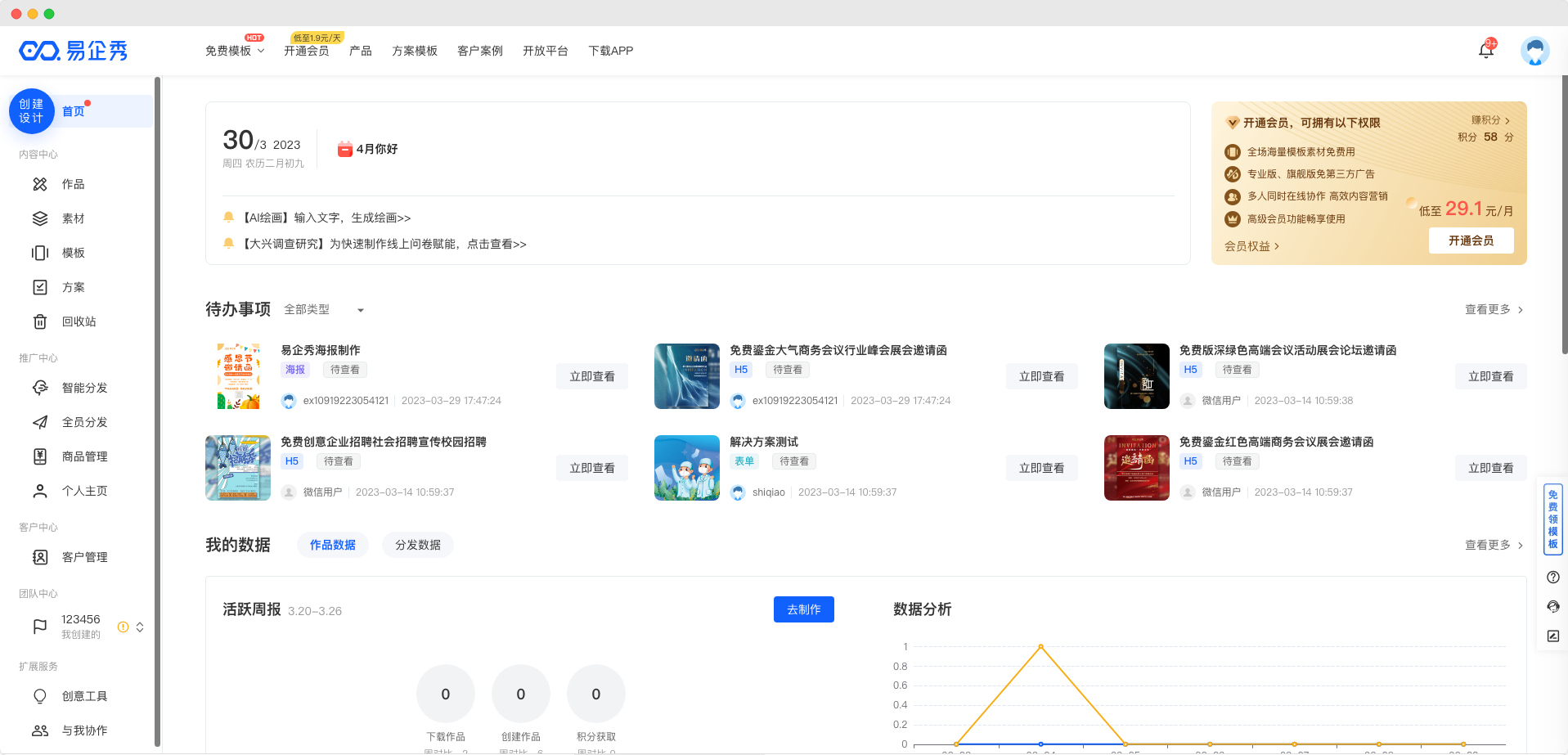Screen dimensions: 1568x755
Task: Open the 全员分发 paper plane icon
Action: coord(40,423)
